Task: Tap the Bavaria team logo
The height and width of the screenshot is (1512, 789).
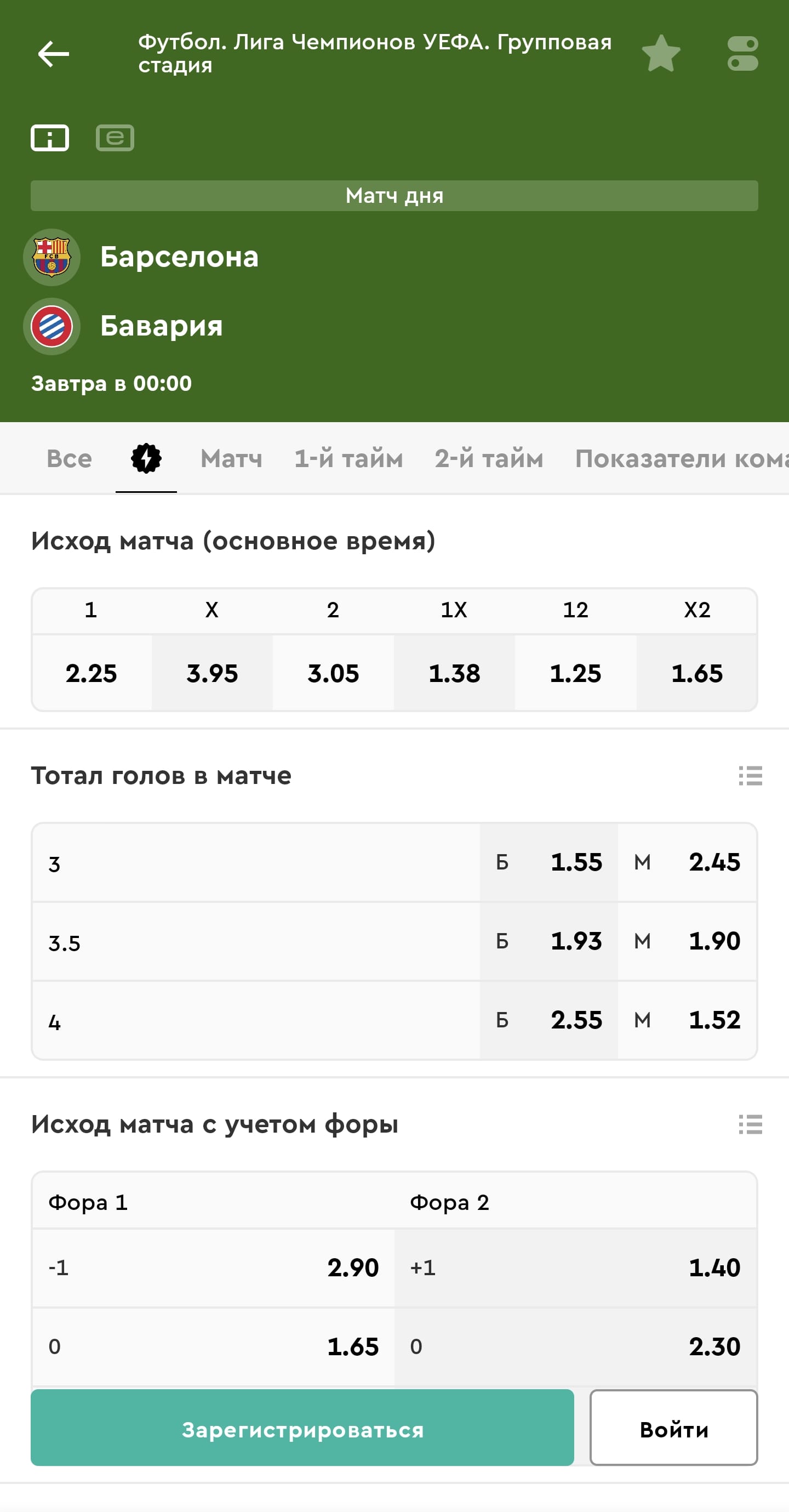Action: 52,326
